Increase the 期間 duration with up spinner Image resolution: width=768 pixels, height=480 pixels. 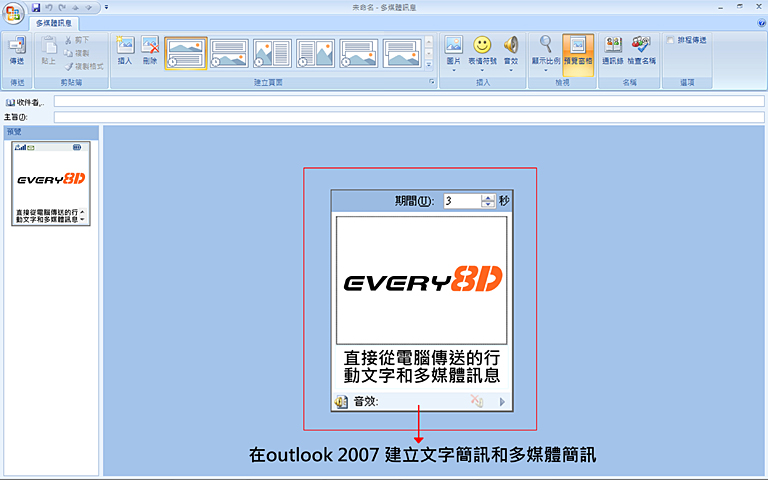click(488, 198)
